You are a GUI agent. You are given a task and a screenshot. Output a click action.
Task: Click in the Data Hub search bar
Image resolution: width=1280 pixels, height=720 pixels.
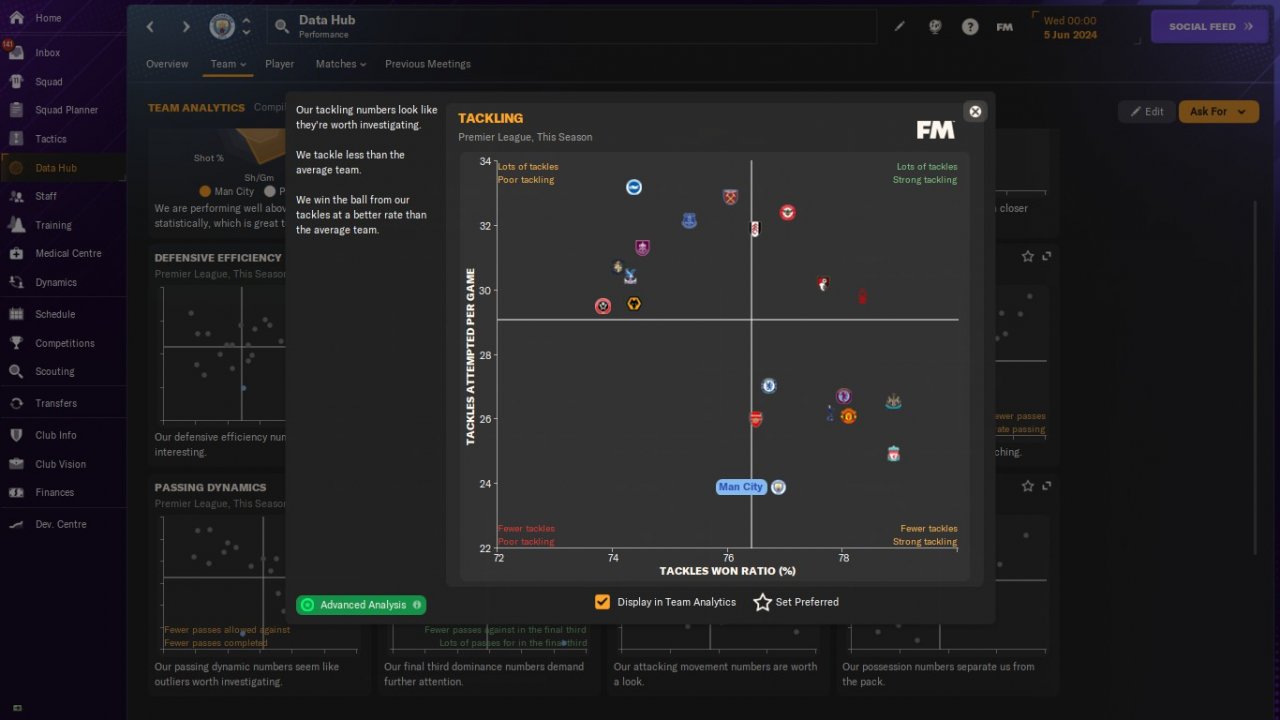[572, 26]
